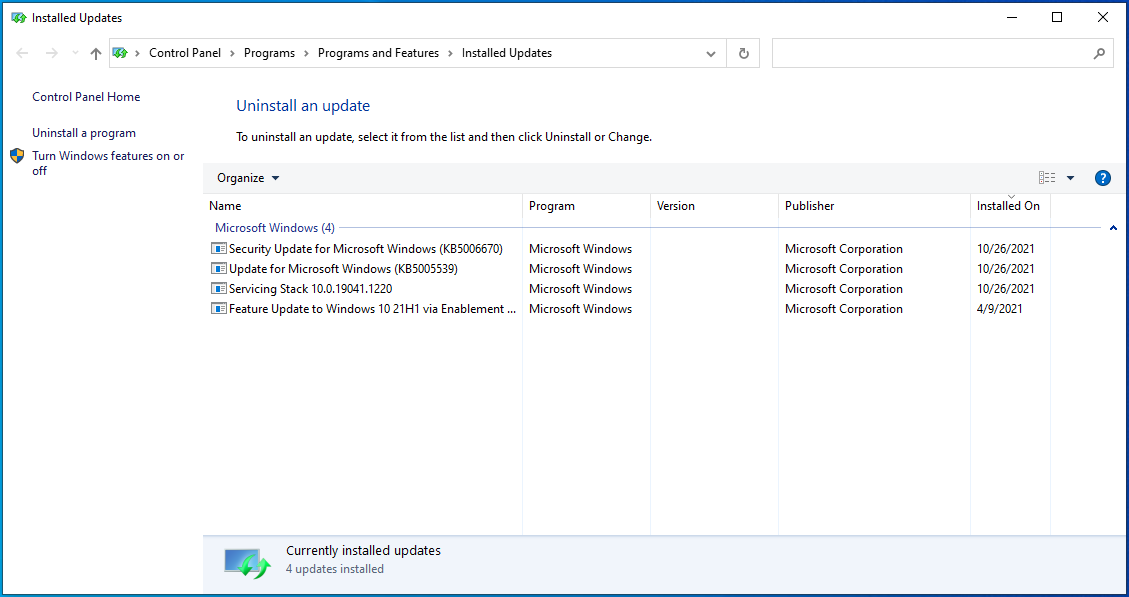This screenshot has height=597, width=1129.
Task: Open the Uninstall a program link
Action: (84, 132)
